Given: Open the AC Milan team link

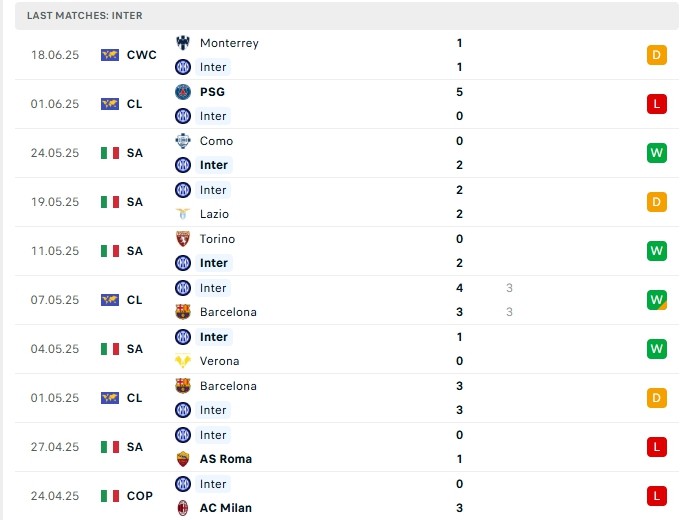Looking at the screenshot, I should [225, 508].
